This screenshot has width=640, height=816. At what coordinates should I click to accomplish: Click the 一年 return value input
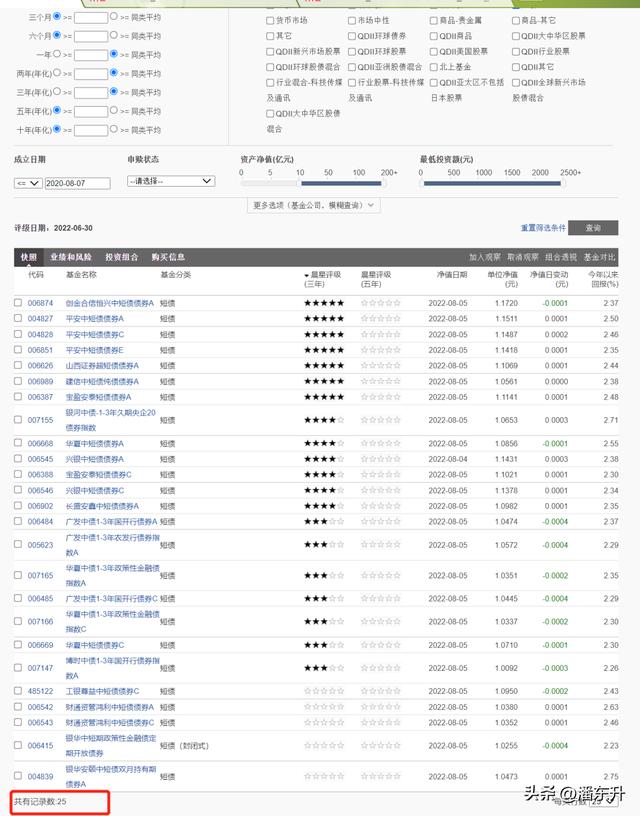pyautogui.click(x=91, y=55)
